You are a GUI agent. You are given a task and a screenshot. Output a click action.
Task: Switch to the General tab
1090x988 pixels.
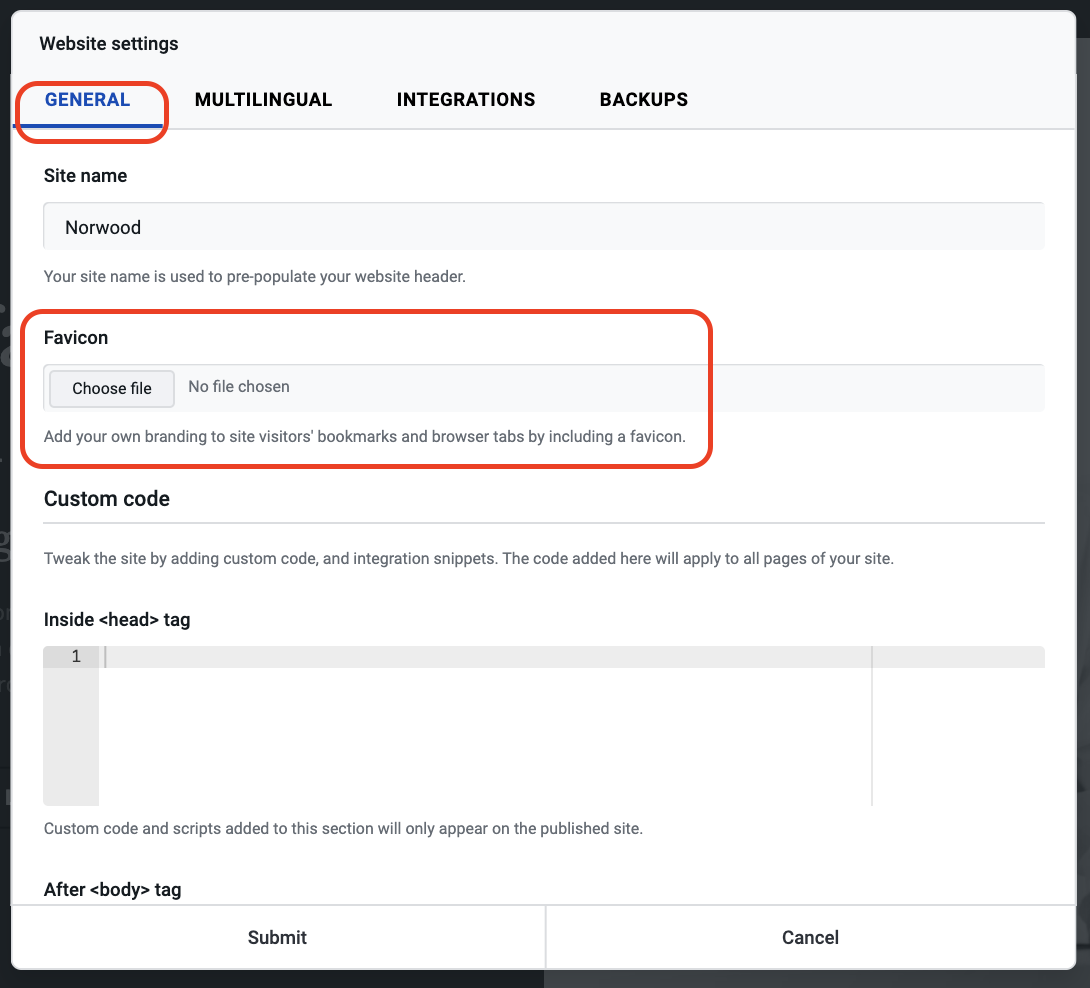click(x=88, y=99)
